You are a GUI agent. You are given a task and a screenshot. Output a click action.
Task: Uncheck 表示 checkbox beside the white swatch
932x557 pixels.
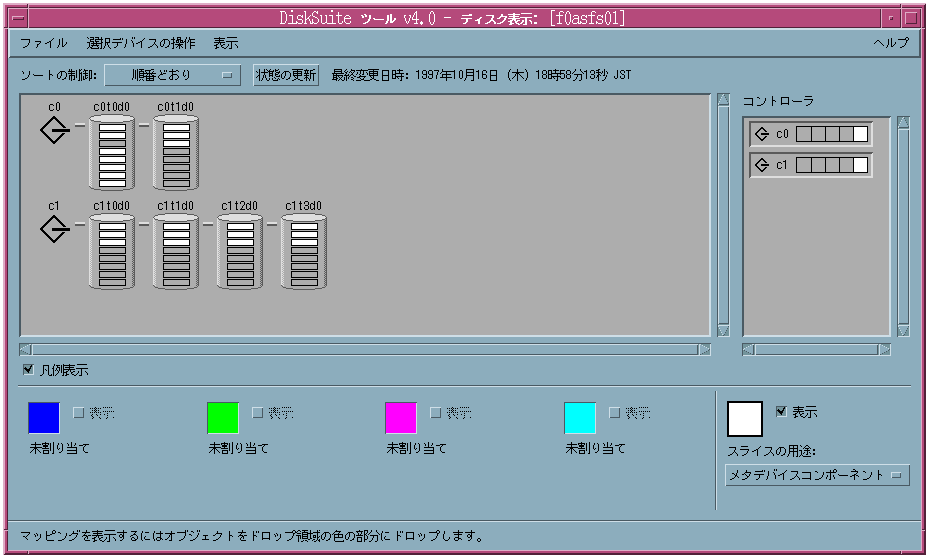tap(782, 411)
